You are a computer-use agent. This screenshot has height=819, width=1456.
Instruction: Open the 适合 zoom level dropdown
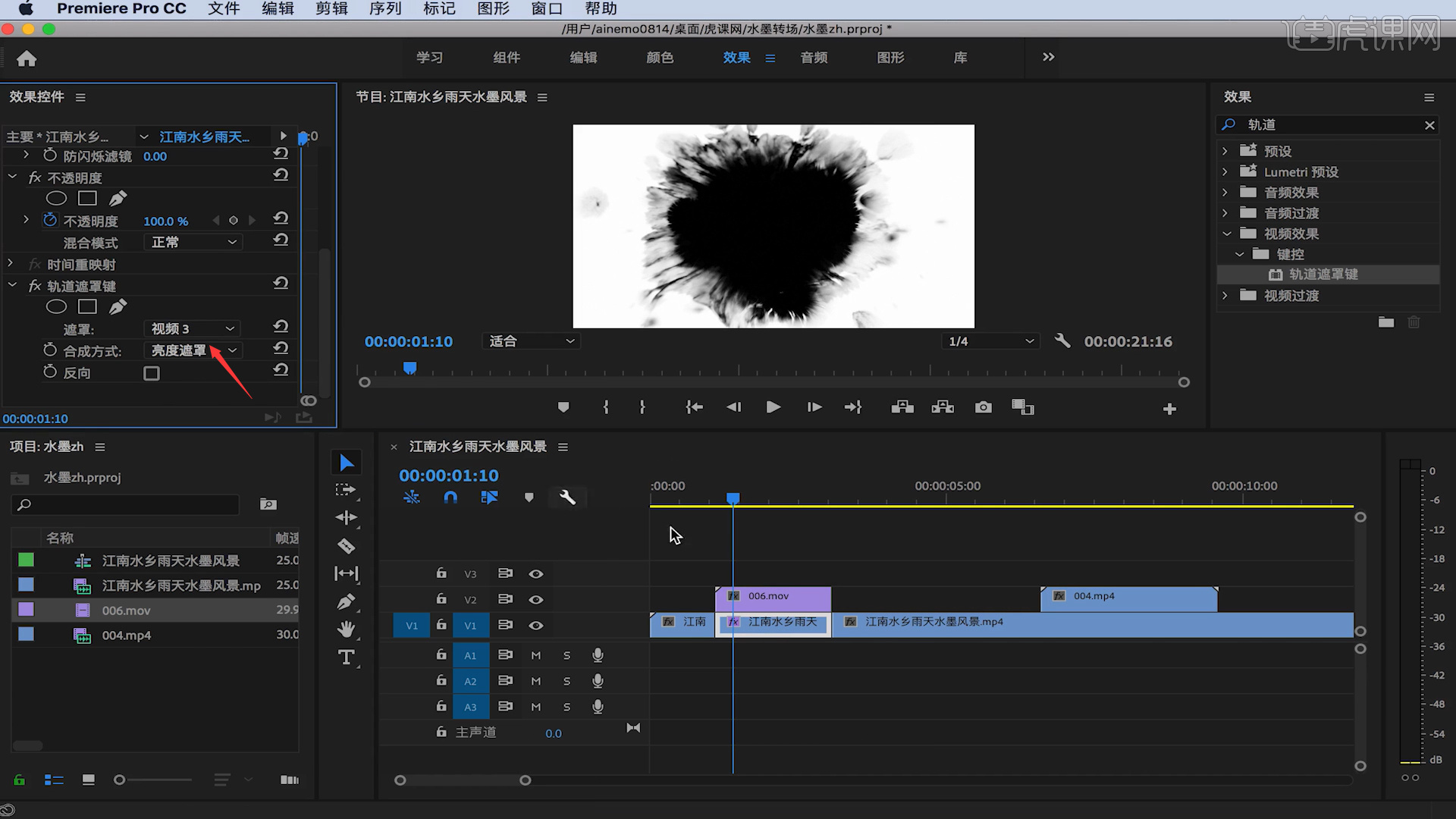[531, 341]
